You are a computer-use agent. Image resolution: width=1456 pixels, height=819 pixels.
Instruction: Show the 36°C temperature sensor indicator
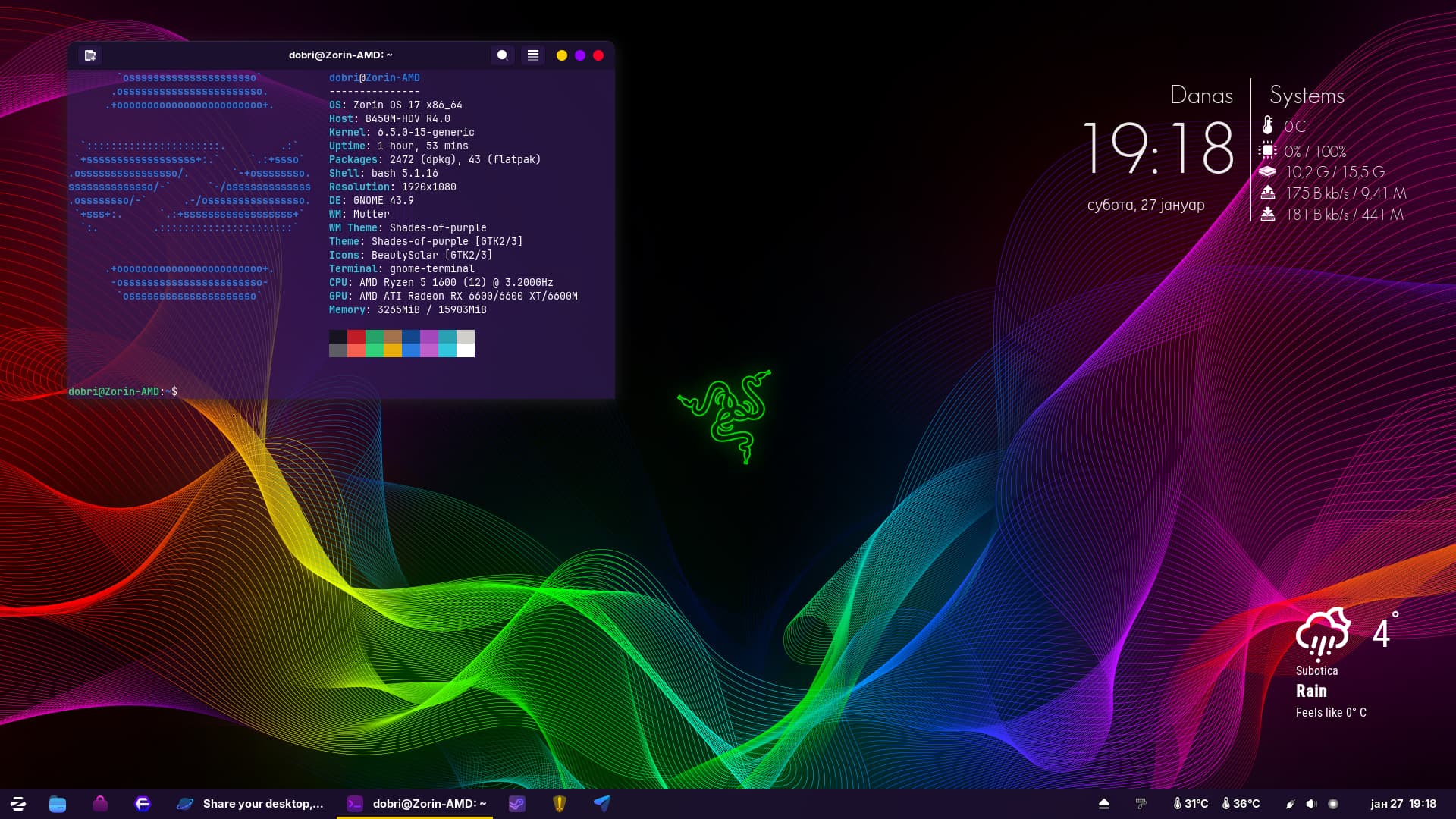1241,804
